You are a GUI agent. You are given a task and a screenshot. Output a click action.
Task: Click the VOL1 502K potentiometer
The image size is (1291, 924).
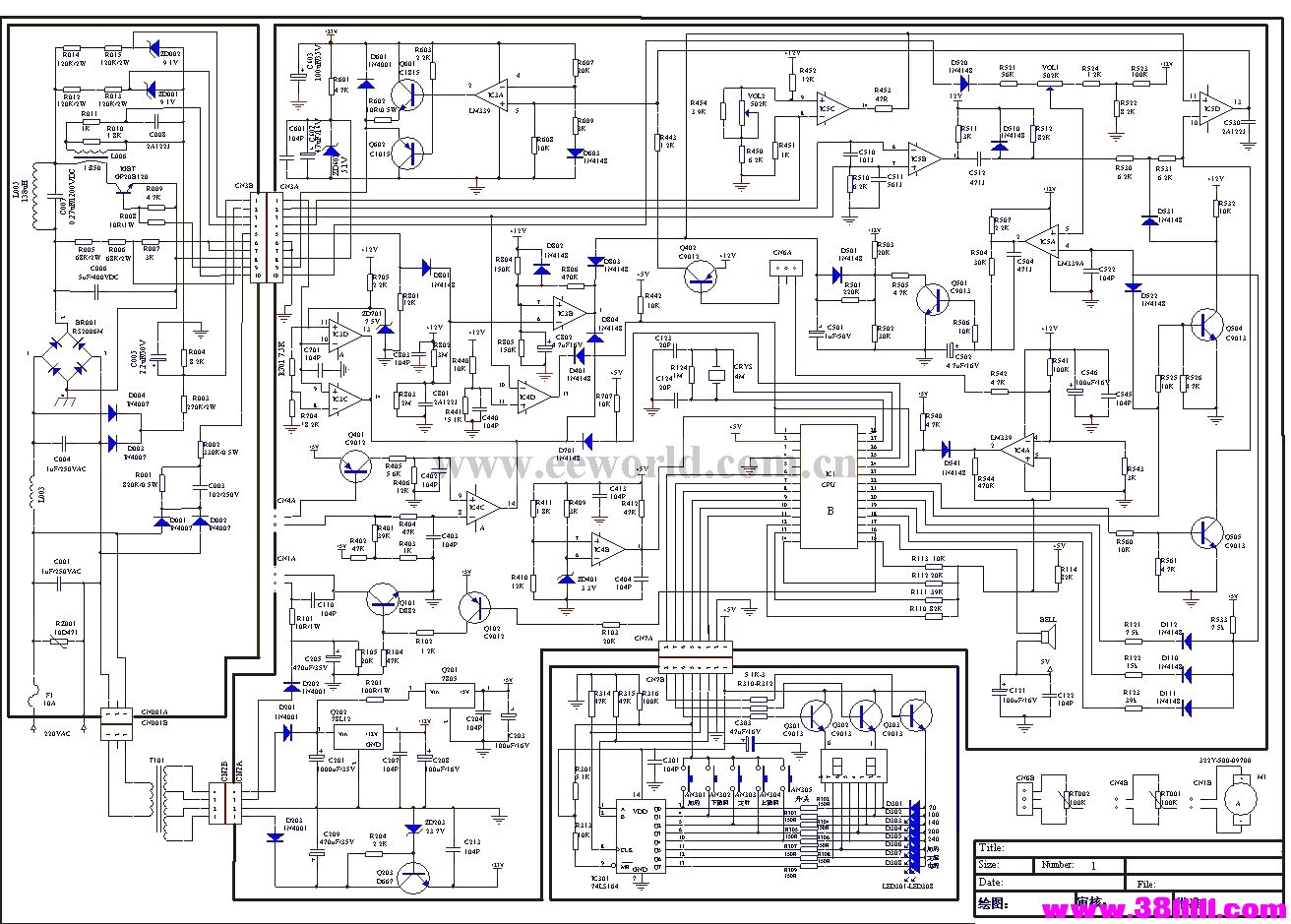click(1050, 86)
